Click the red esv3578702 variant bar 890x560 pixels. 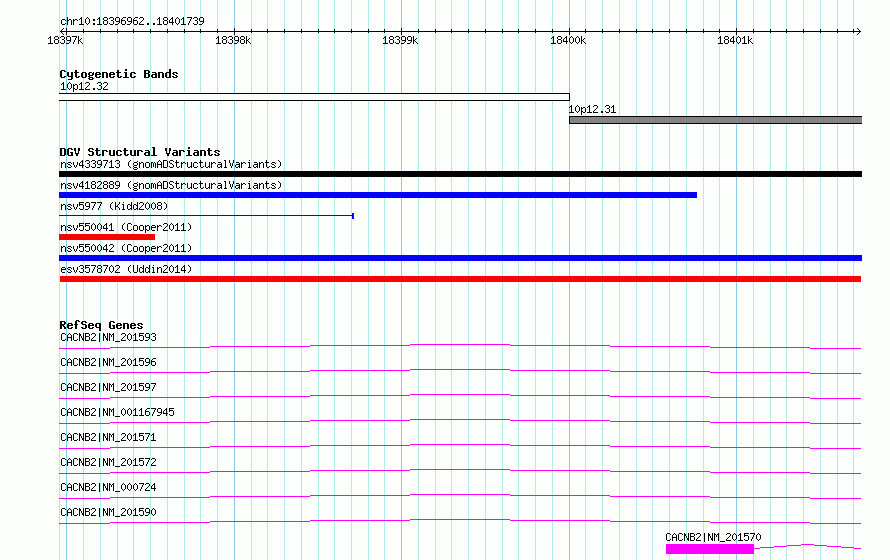click(460, 279)
